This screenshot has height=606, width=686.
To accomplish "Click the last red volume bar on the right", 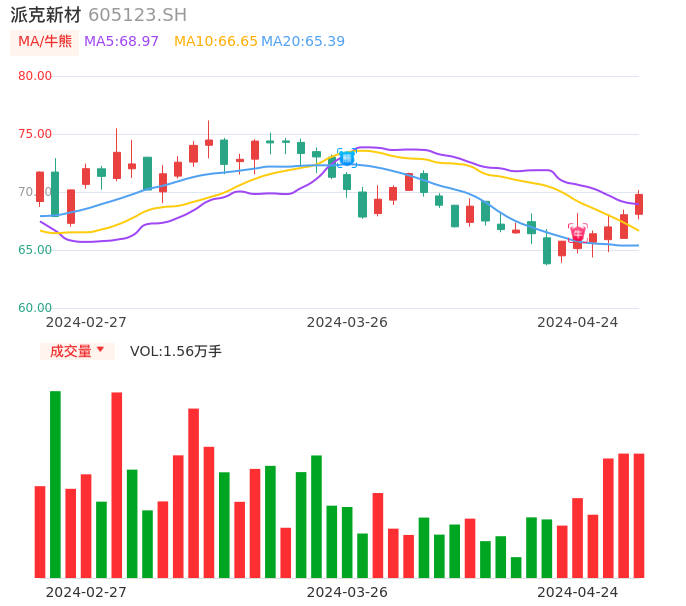I will coord(639,516).
